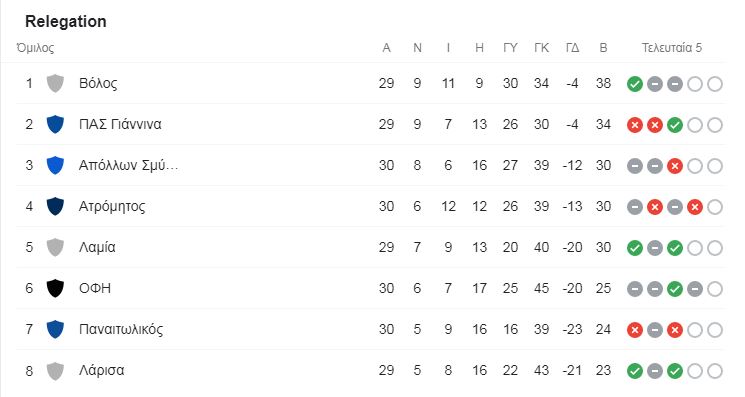Screen dimensions: 745x397
Task: Click the Όμιλος column header
Action: click(x=35, y=47)
